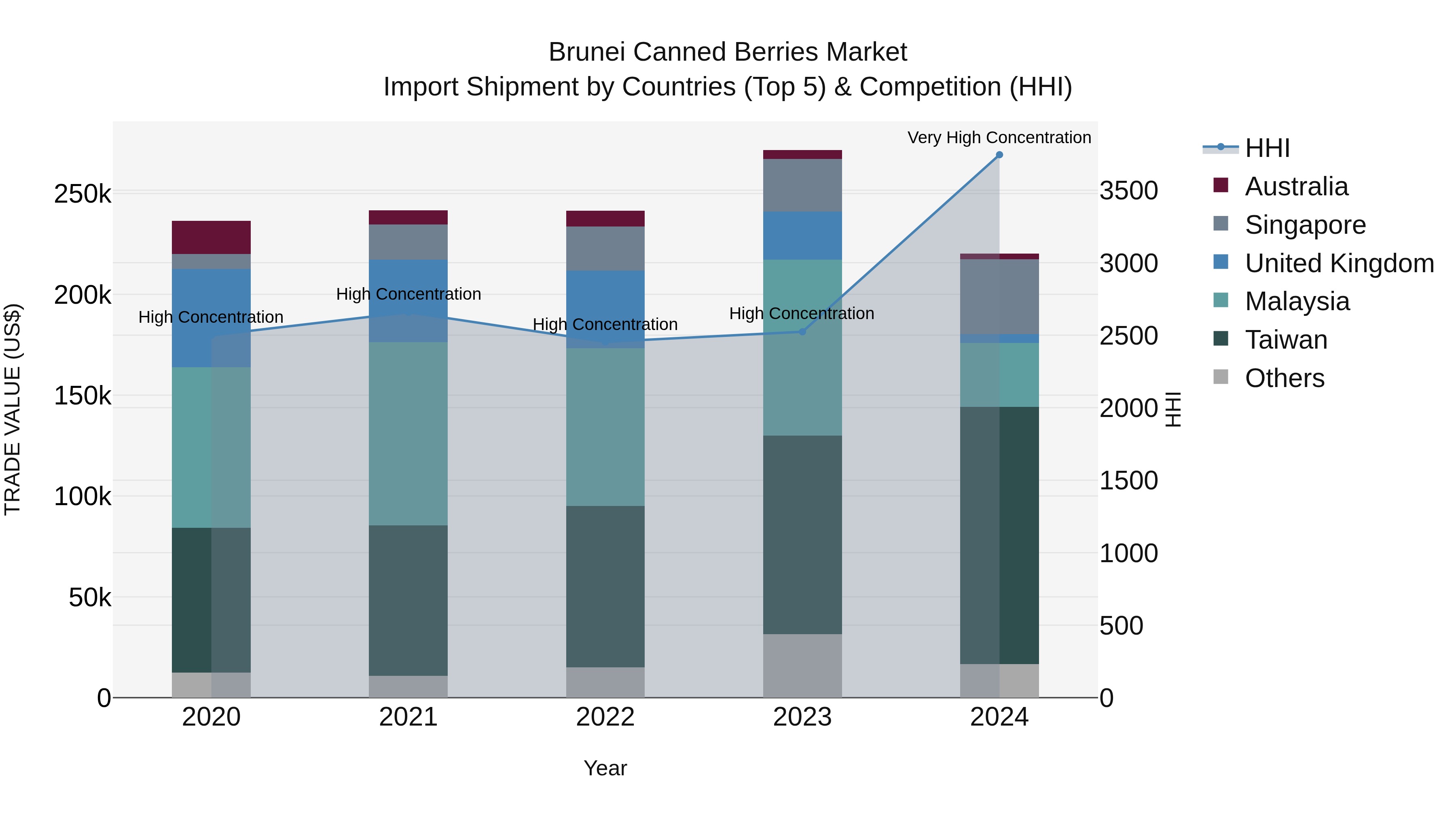Viewport: 1456px width, 819px height.
Task: Toggle the Taiwan legend entry
Action: (1270, 340)
